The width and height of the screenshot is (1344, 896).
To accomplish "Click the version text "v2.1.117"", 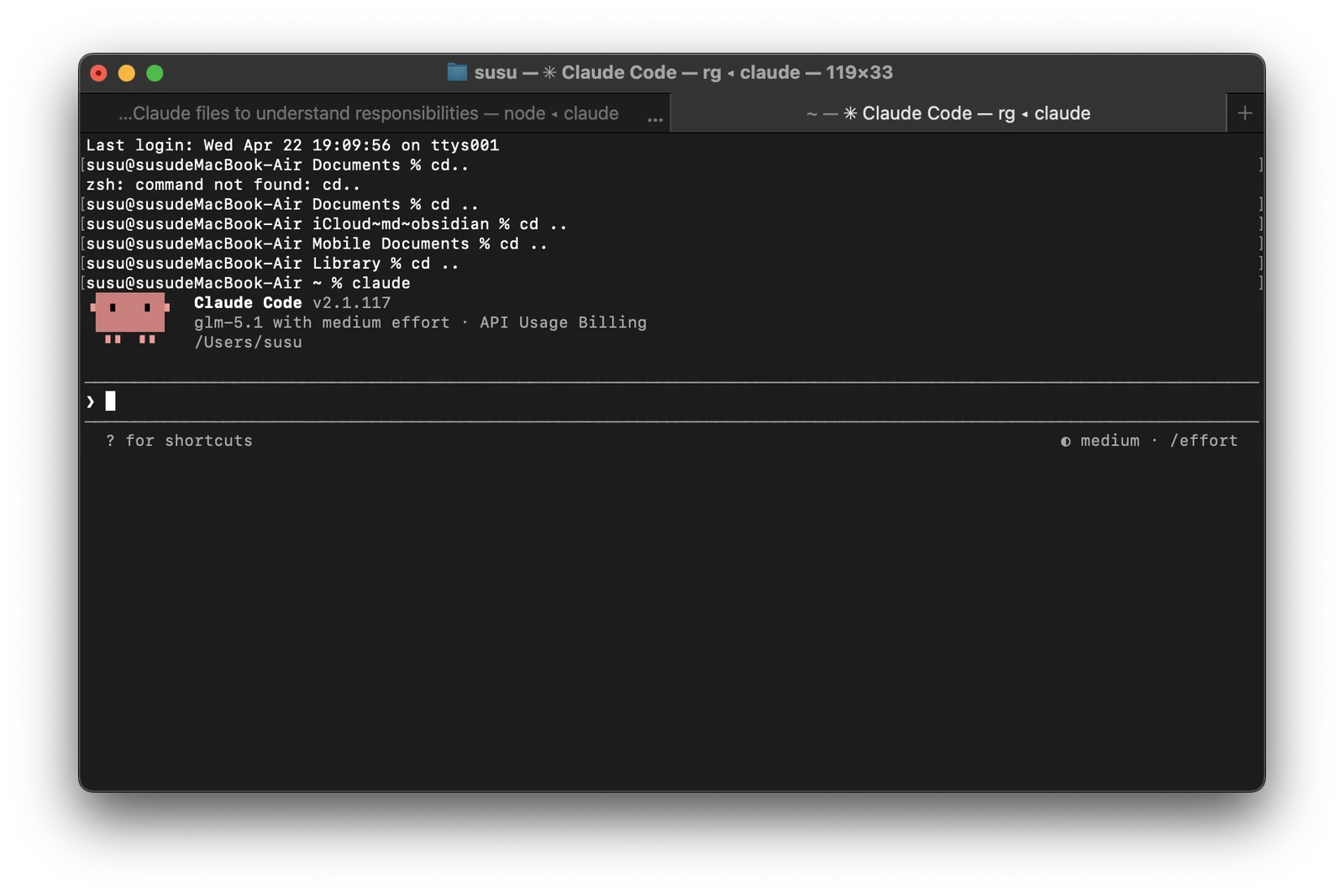I will 351,303.
